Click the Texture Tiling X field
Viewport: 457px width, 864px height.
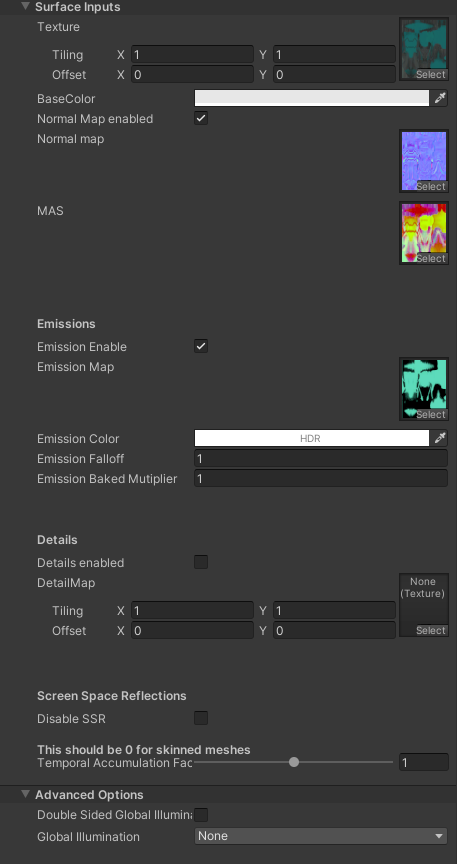(x=192, y=55)
